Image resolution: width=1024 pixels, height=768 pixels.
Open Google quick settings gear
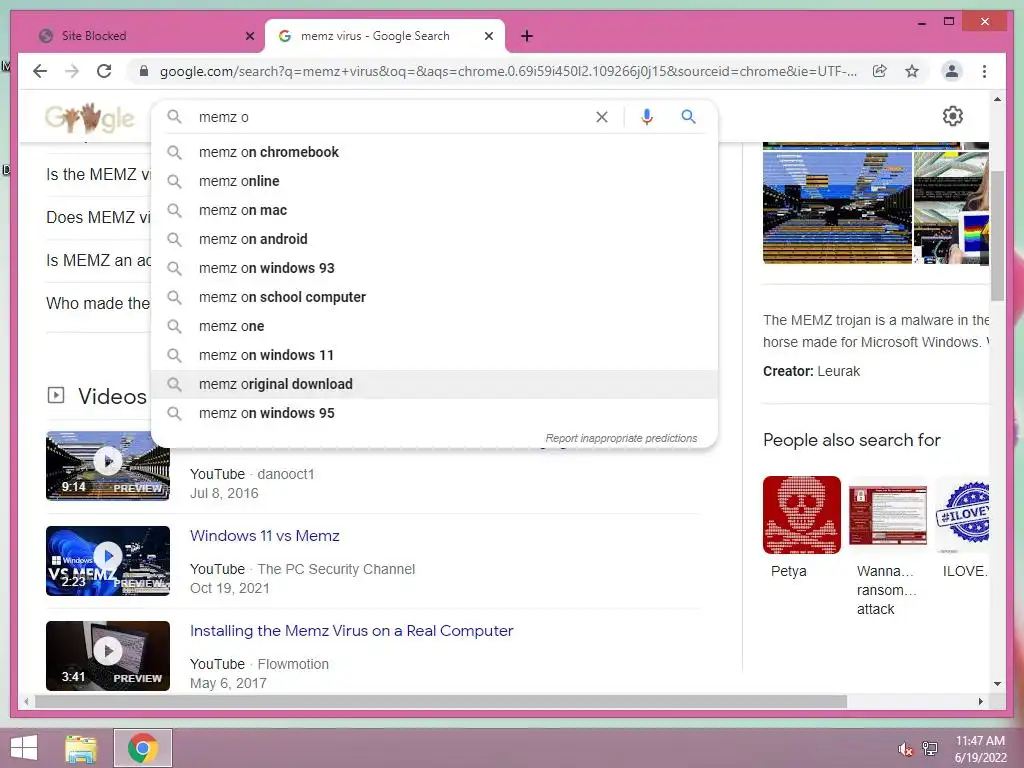pos(953,116)
